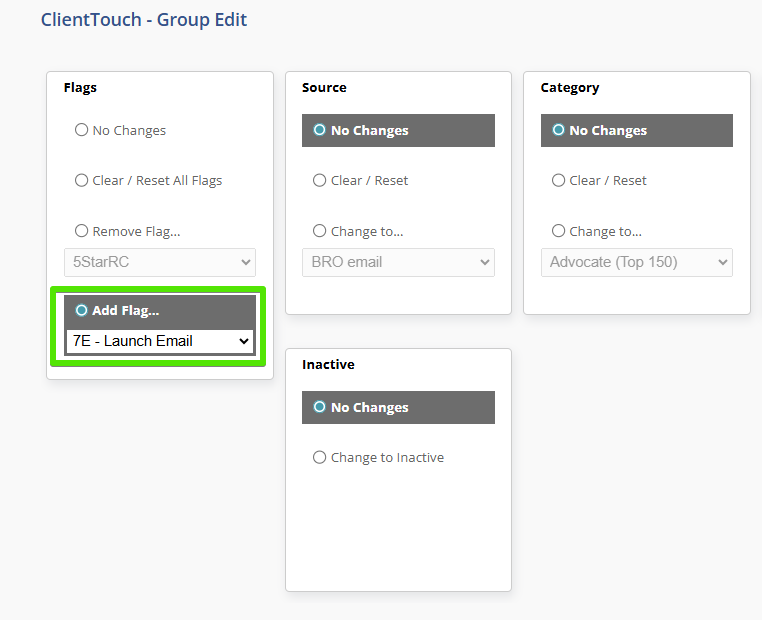Image resolution: width=762 pixels, height=620 pixels.
Task: Choose the Change to Inactive option
Action: [320, 458]
